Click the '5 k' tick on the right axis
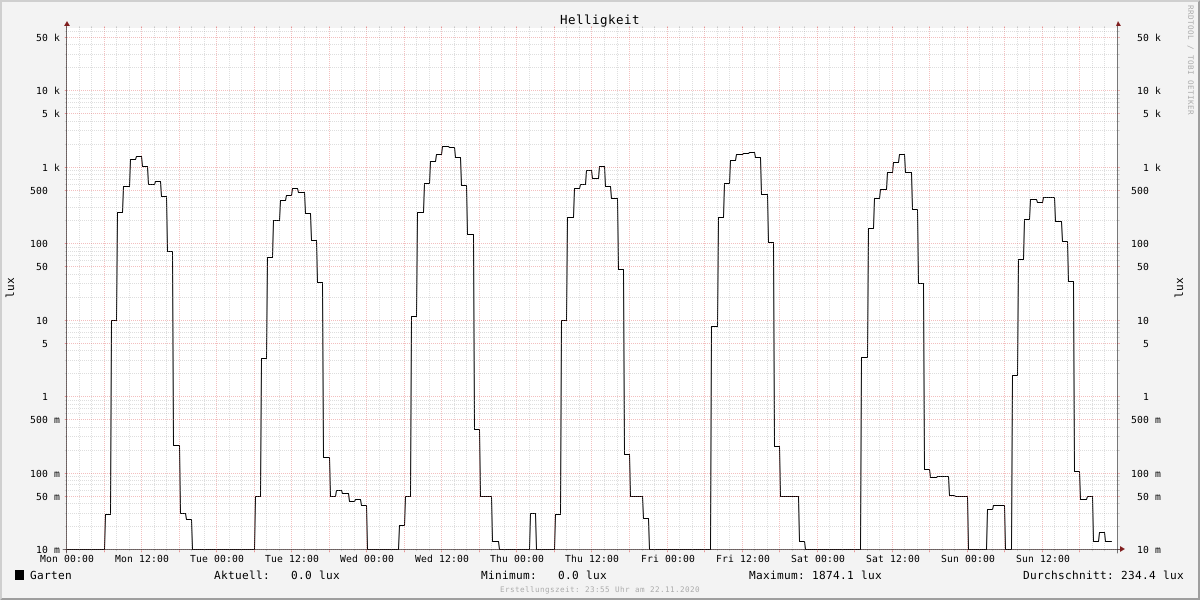Screen dimensions: 1200x600 pyautogui.click(x=1152, y=114)
